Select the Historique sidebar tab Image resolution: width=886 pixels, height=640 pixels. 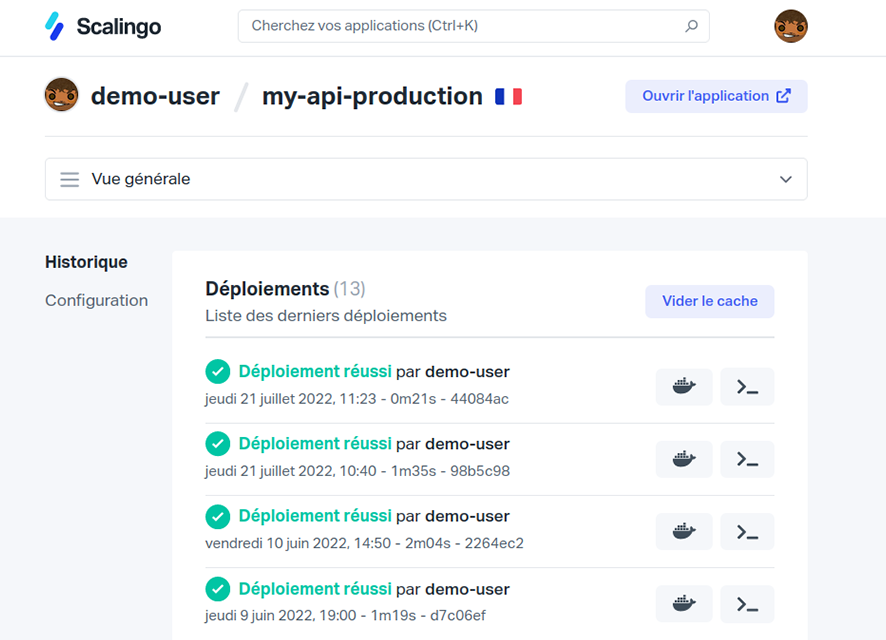click(x=86, y=262)
